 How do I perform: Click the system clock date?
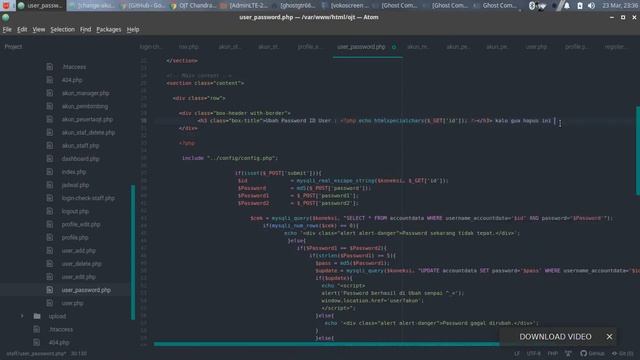click(620, 6)
